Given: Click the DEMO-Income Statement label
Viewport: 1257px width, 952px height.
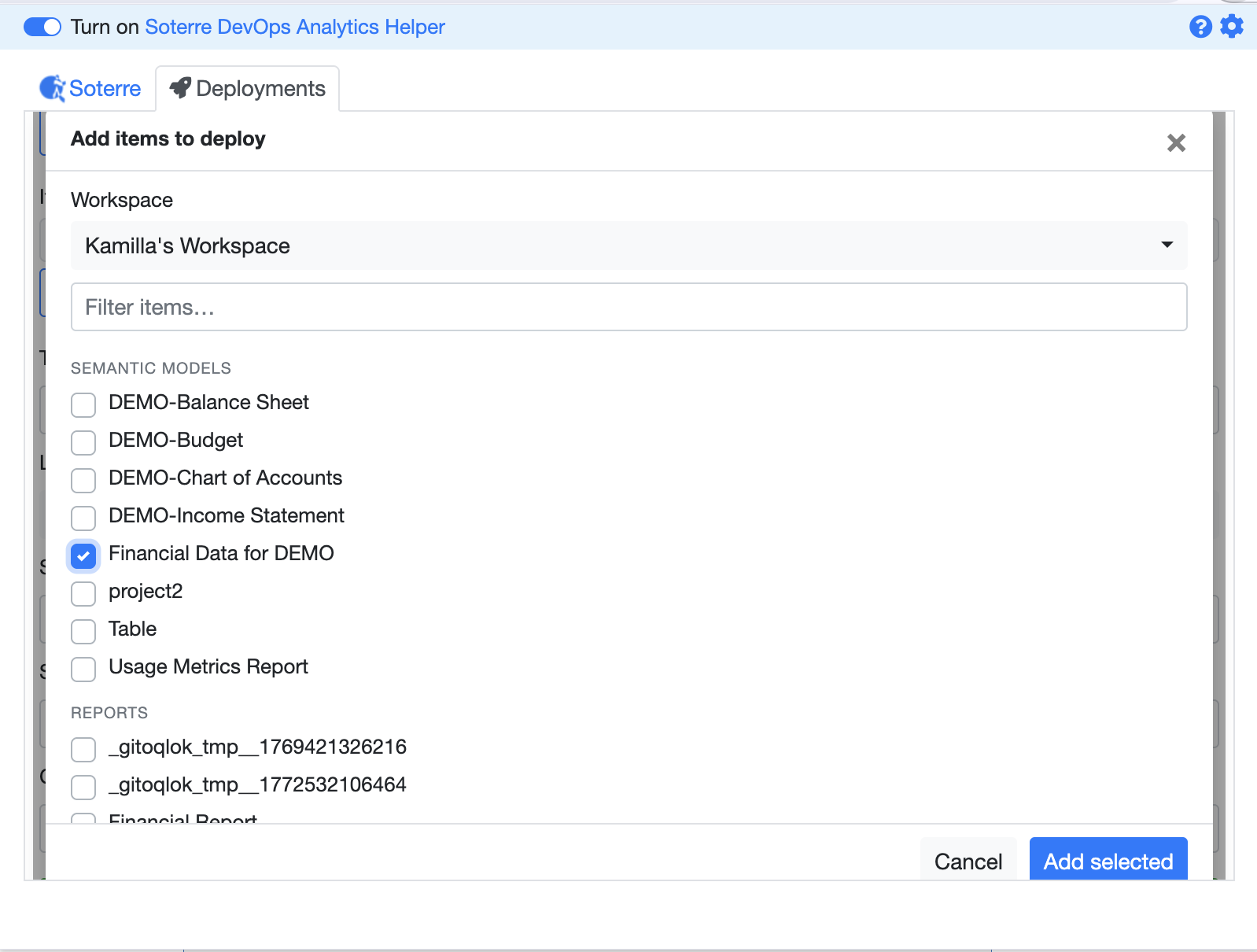Looking at the screenshot, I should point(227,515).
